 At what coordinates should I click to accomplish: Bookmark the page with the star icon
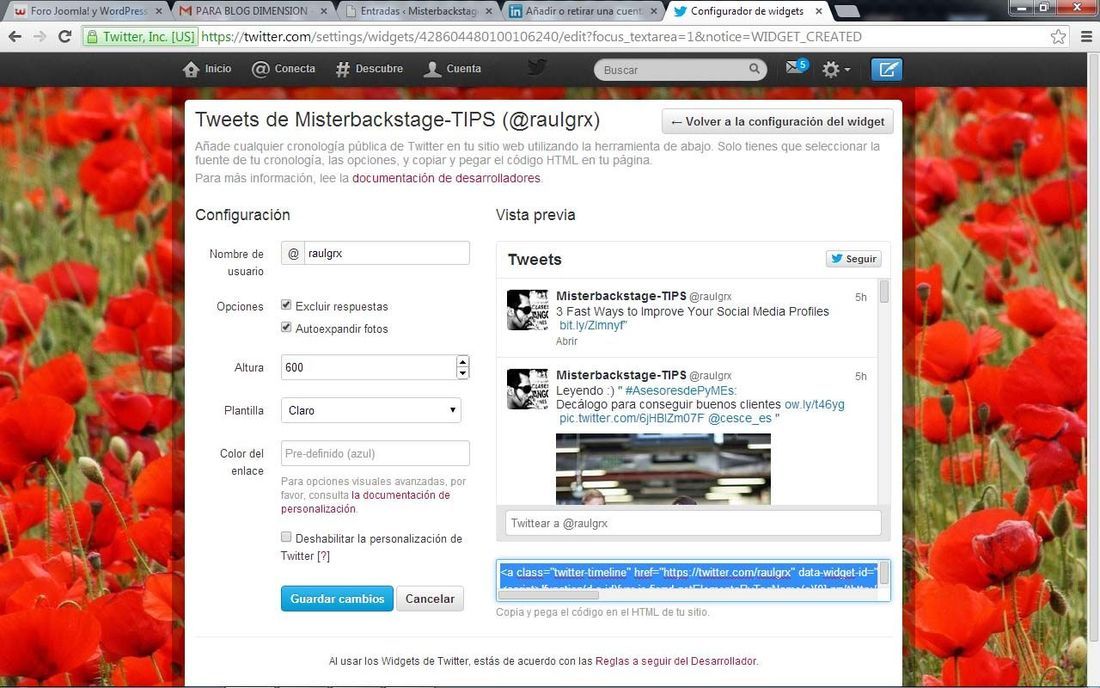pyautogui.click(x=1058, y=36)
